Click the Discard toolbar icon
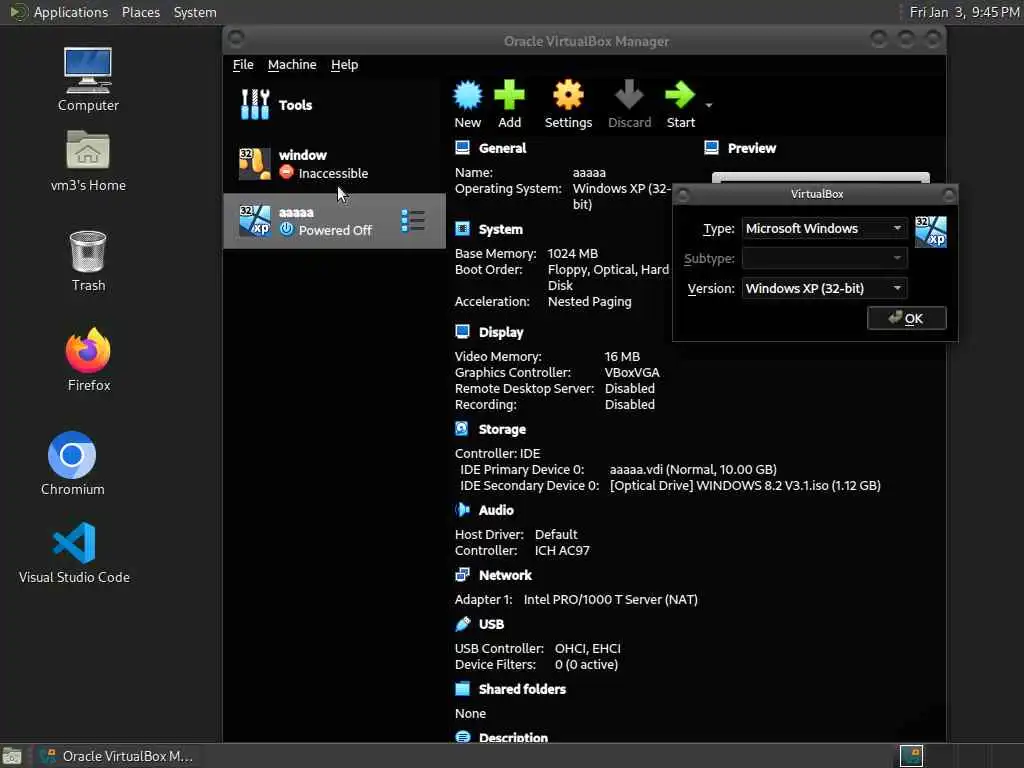1024x768 pixels. pos(630,104)
